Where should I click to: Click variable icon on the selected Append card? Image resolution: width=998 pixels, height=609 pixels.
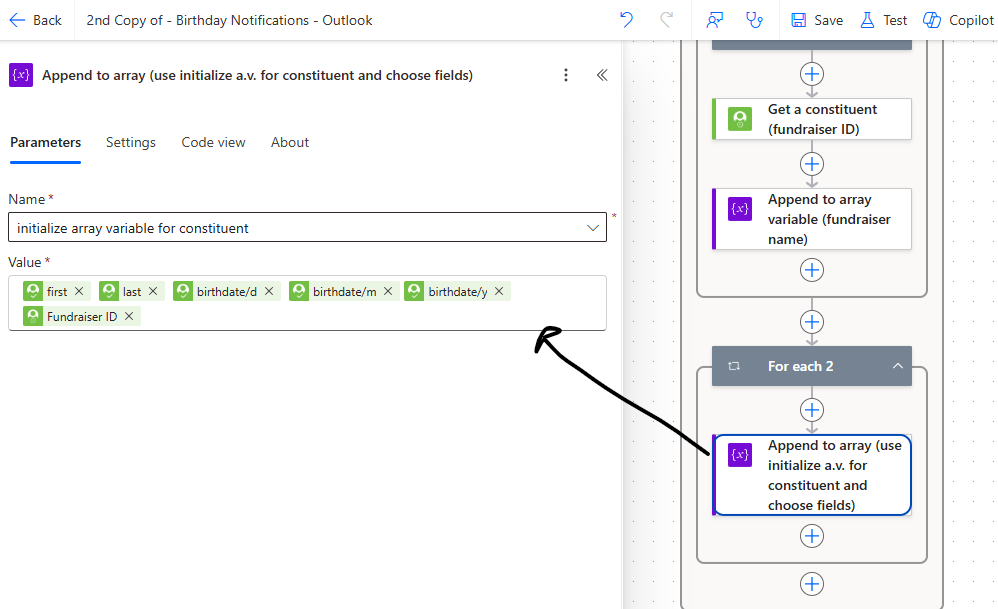pyautogui.click(x=740, y=455)
